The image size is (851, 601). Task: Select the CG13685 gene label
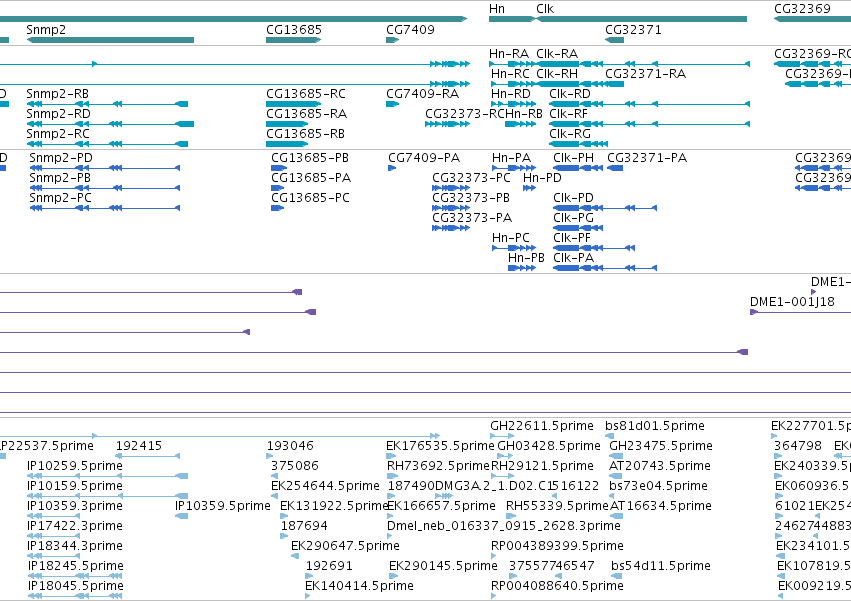coord(294,29)
